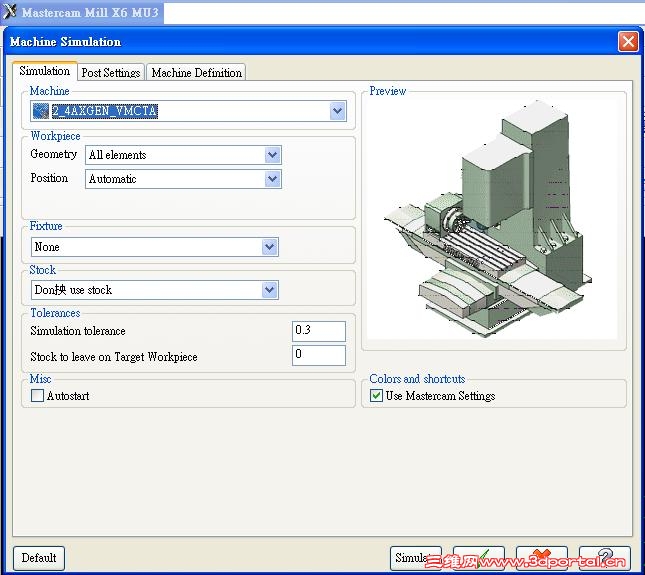Click the machine preview image
This screenshot has height=575, width=645.
tap(492, 218)
